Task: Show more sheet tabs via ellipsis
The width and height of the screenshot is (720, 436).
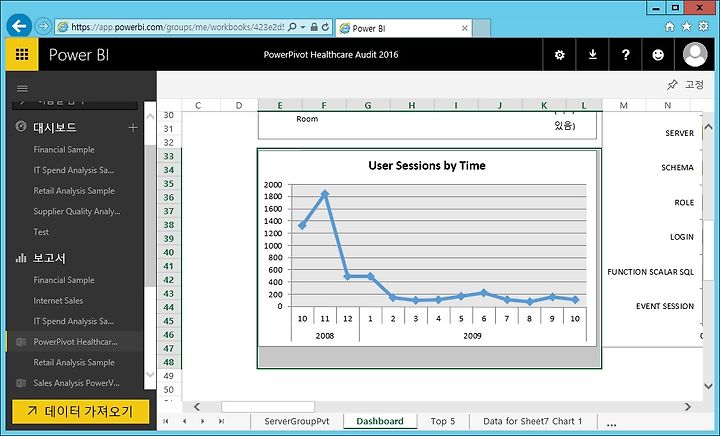Action: pos(611,424)
